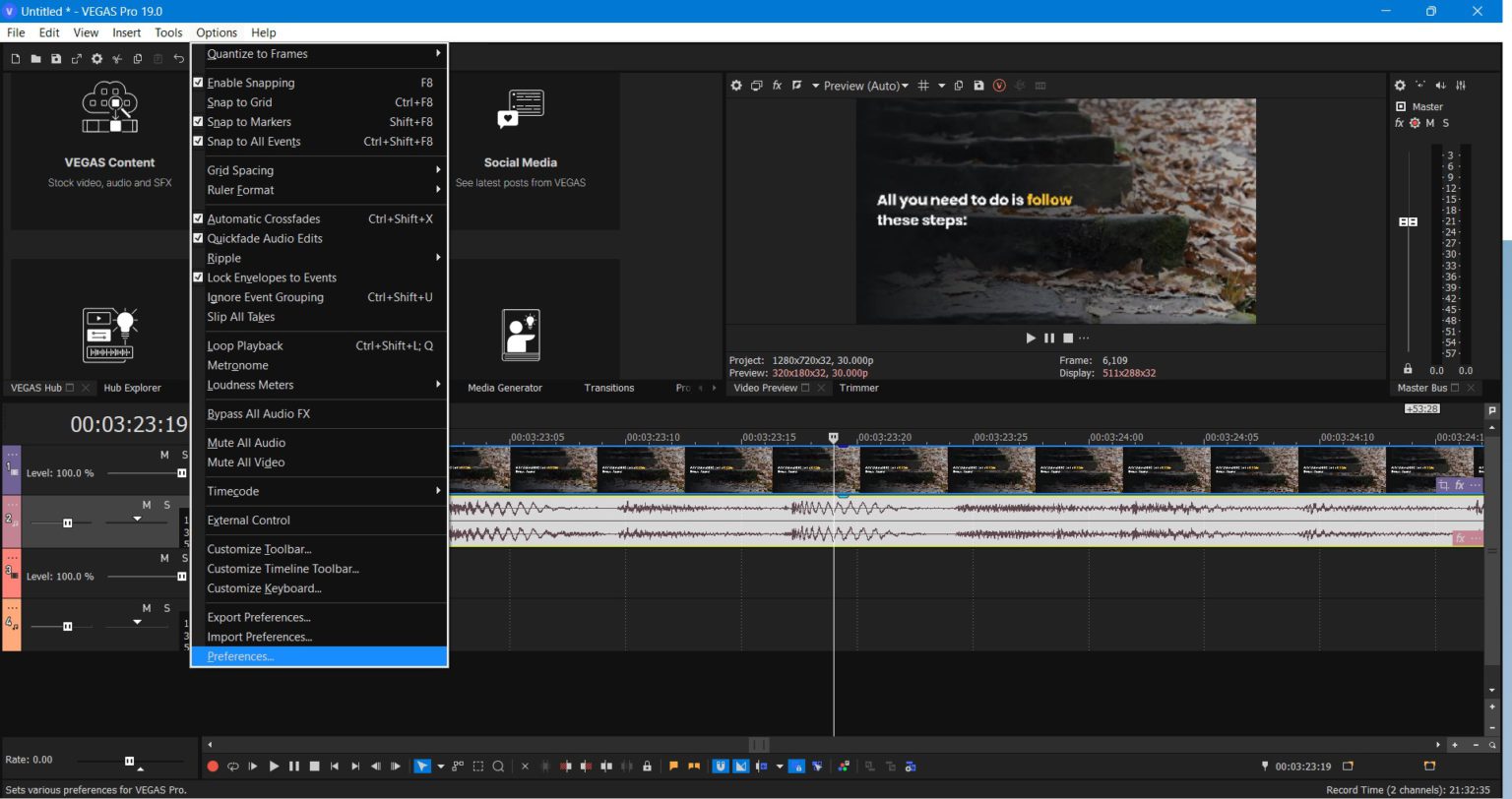
Task: Select Customize Toolbar menu entry
Action: point(320,549)
